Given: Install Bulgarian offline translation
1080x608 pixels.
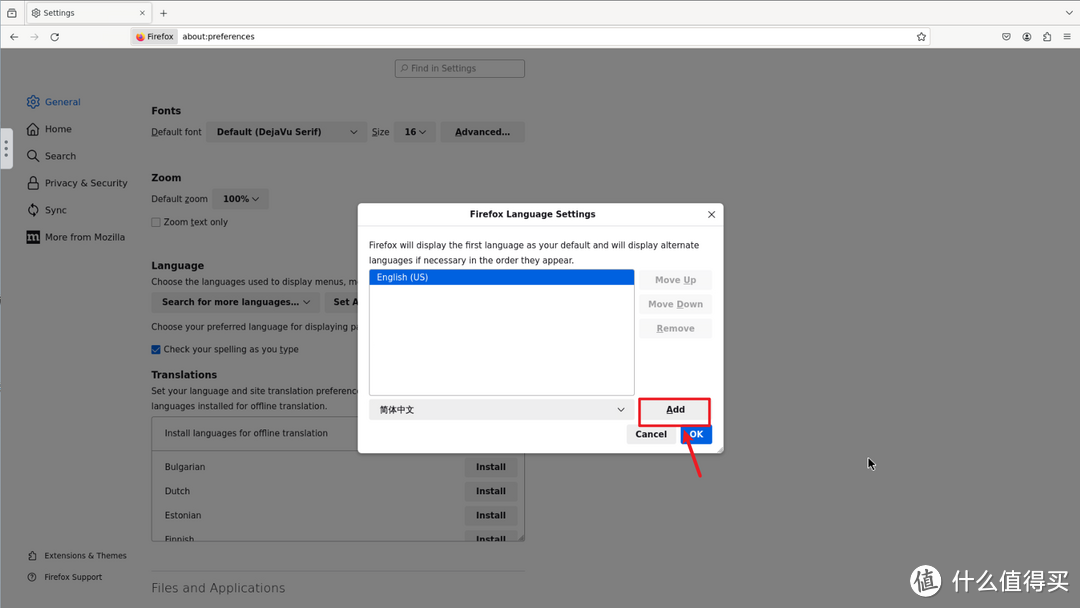Looking at the screenshot, I should pos(490,467).
